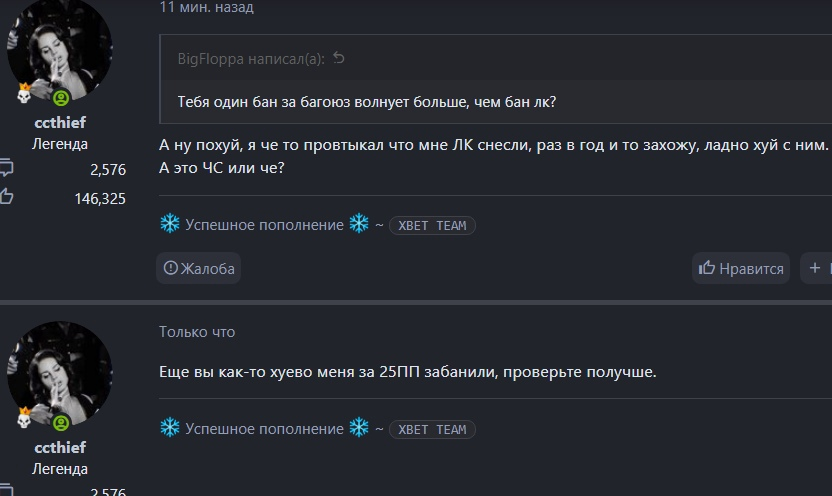Click the likes thumbs-up icon under first profile
Image resolution: width=832 pixels, height=496 pixels.
coord(5,197)
